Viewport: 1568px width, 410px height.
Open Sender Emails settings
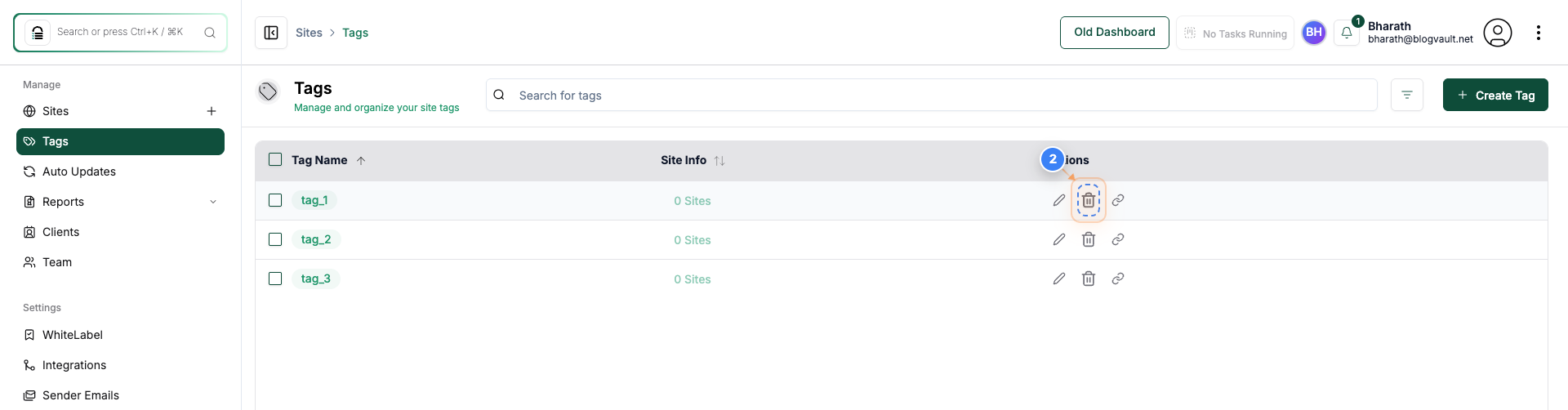(120, 395)
